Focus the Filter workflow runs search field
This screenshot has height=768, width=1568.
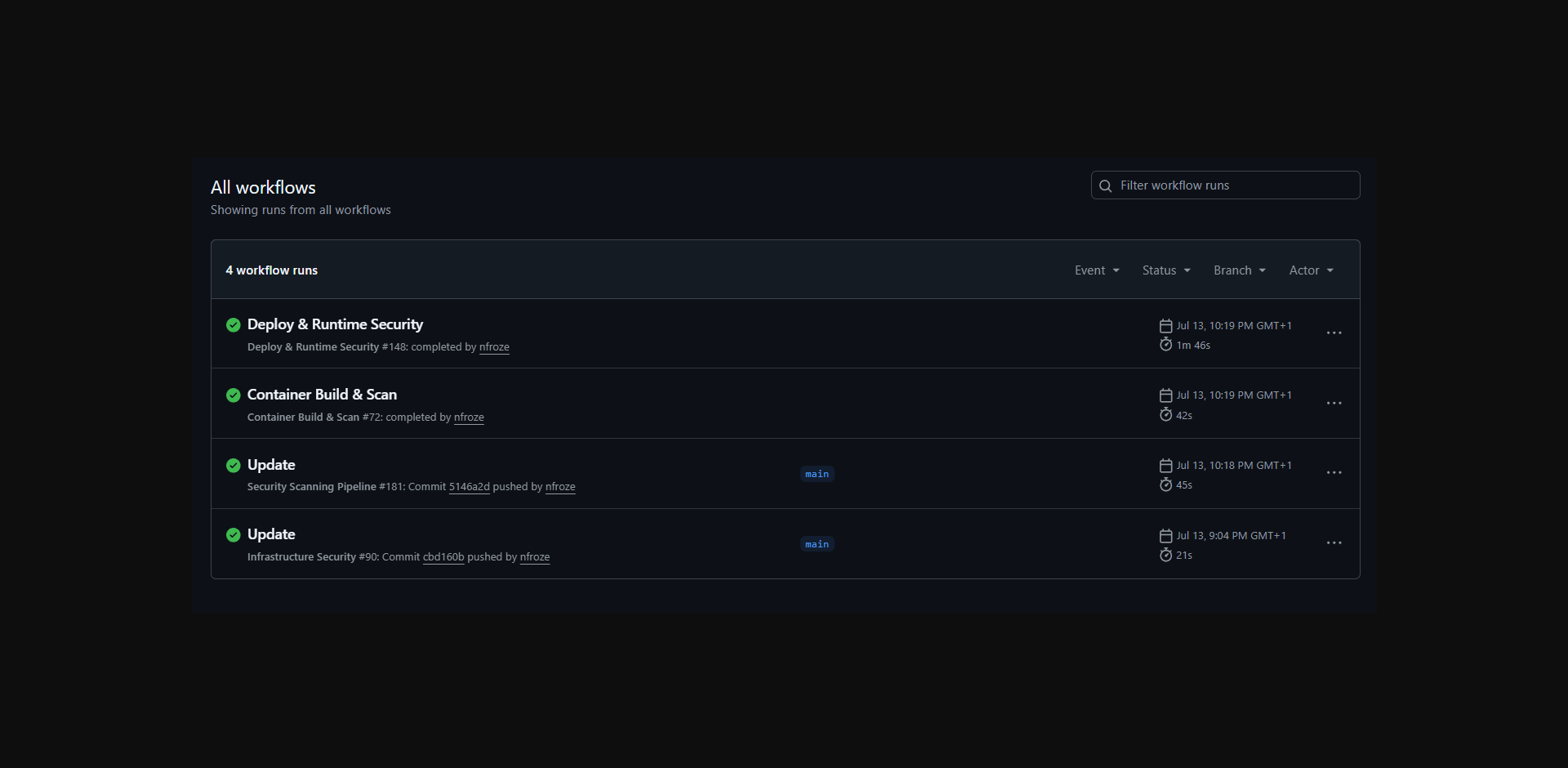(1233, 185)
